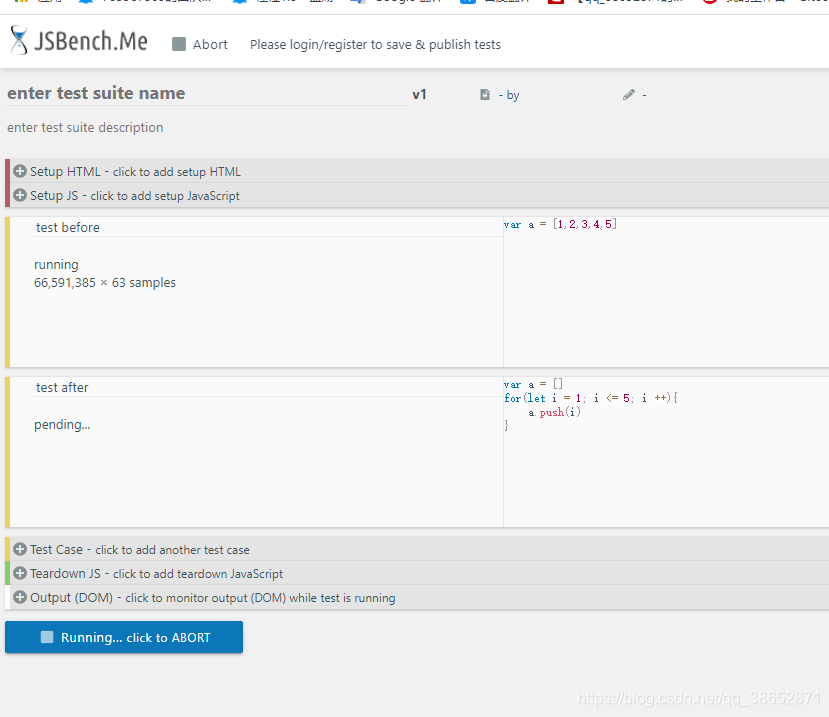Click the 66,591,385 × 63 samples result
The width and height of the screenshot is (829, 717).
pyautogui.click(x=105, y=283)
